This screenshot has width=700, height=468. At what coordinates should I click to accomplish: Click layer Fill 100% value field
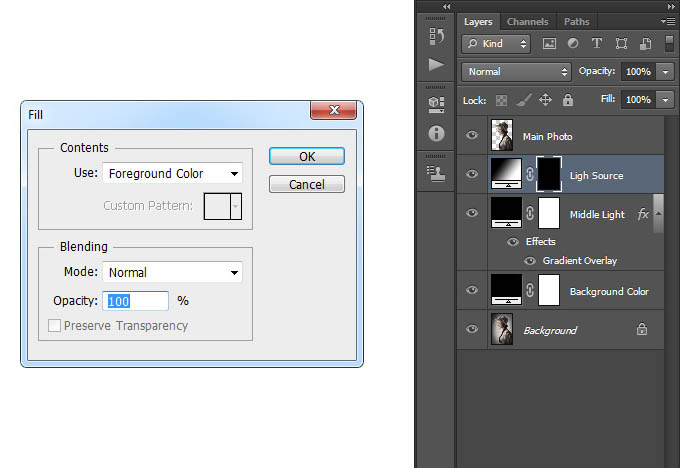638,100
